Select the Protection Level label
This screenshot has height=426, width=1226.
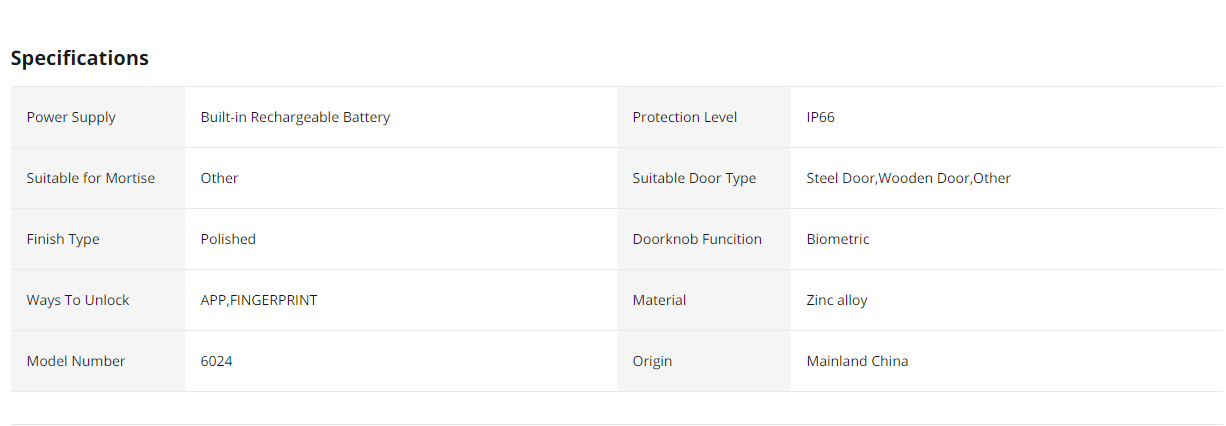point(685,117)
